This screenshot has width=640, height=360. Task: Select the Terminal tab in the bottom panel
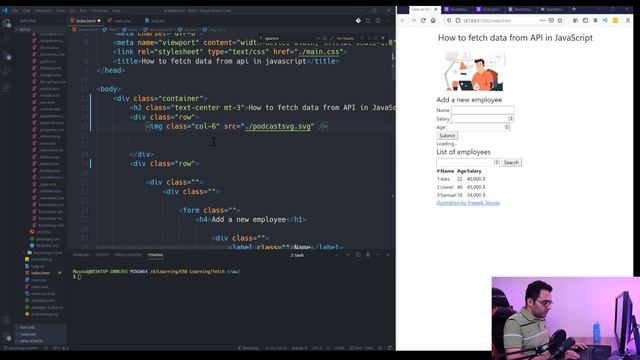point(155,255)
